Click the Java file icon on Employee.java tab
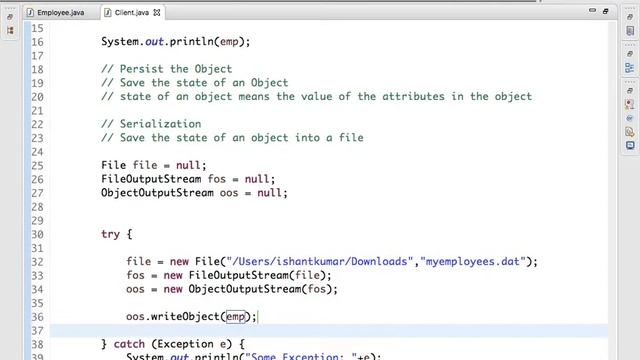The image size is (640, 360). (30, 13)
